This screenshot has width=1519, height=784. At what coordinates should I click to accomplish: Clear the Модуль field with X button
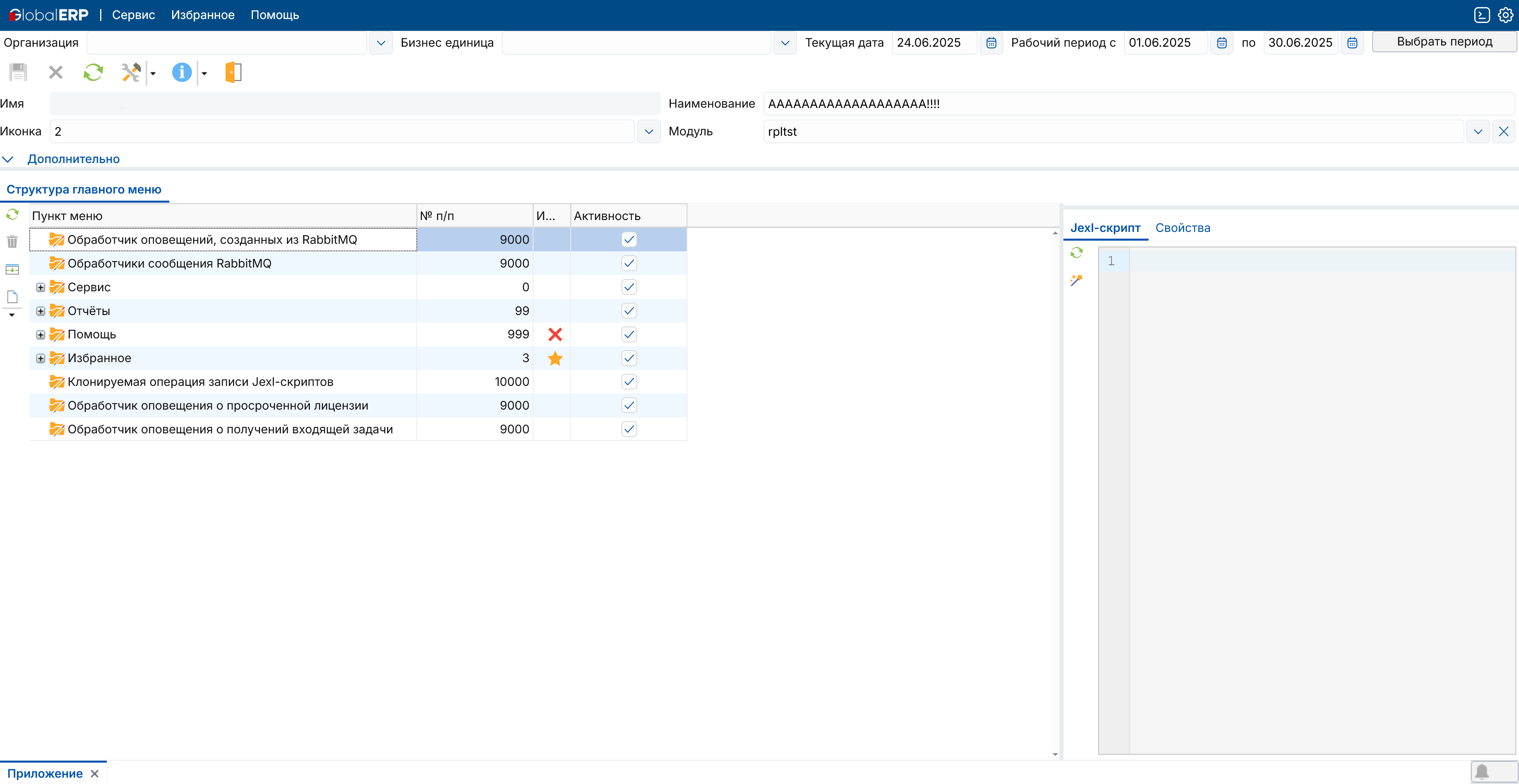coord(1503,131)
